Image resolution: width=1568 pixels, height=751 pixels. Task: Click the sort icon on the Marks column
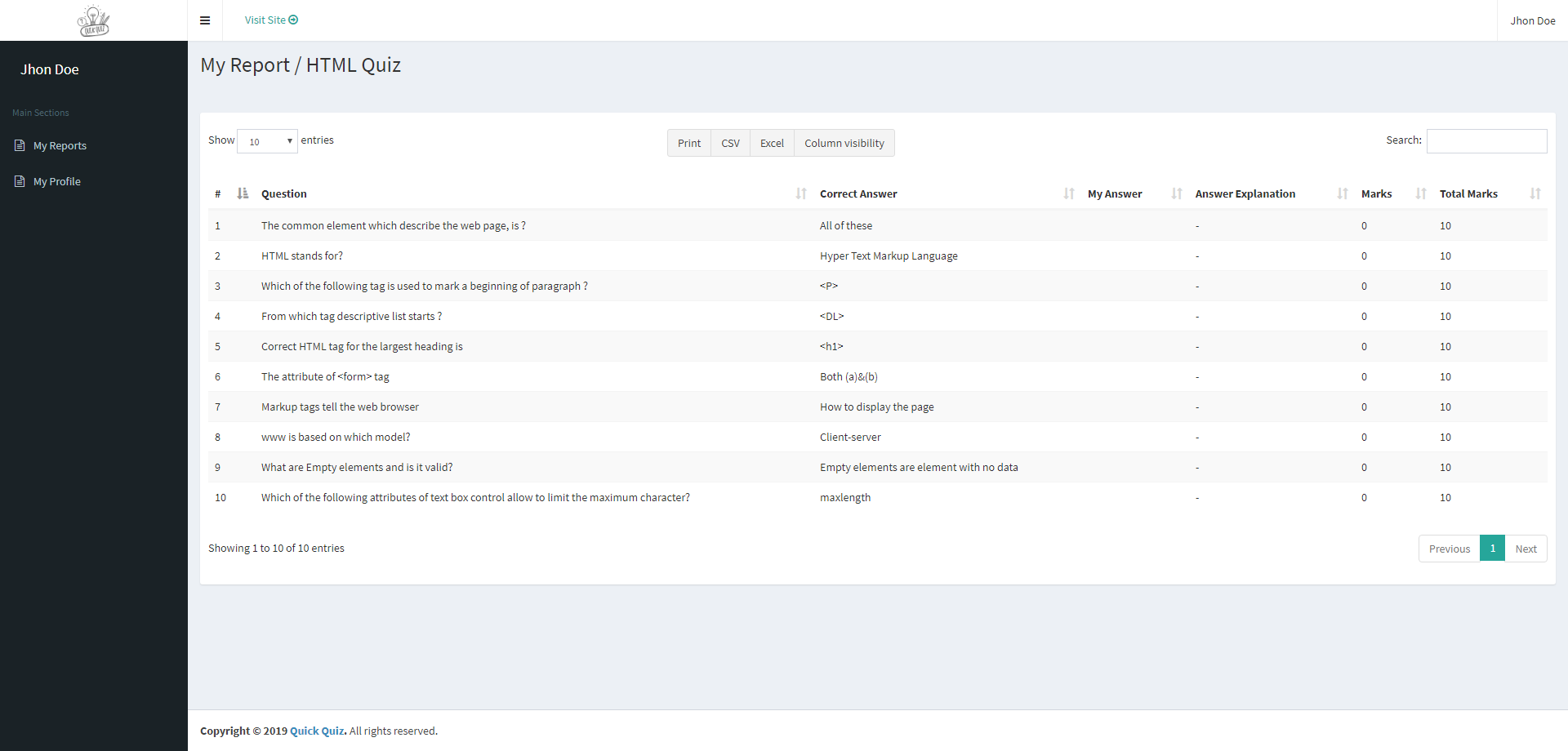[x=1419, y=193]
